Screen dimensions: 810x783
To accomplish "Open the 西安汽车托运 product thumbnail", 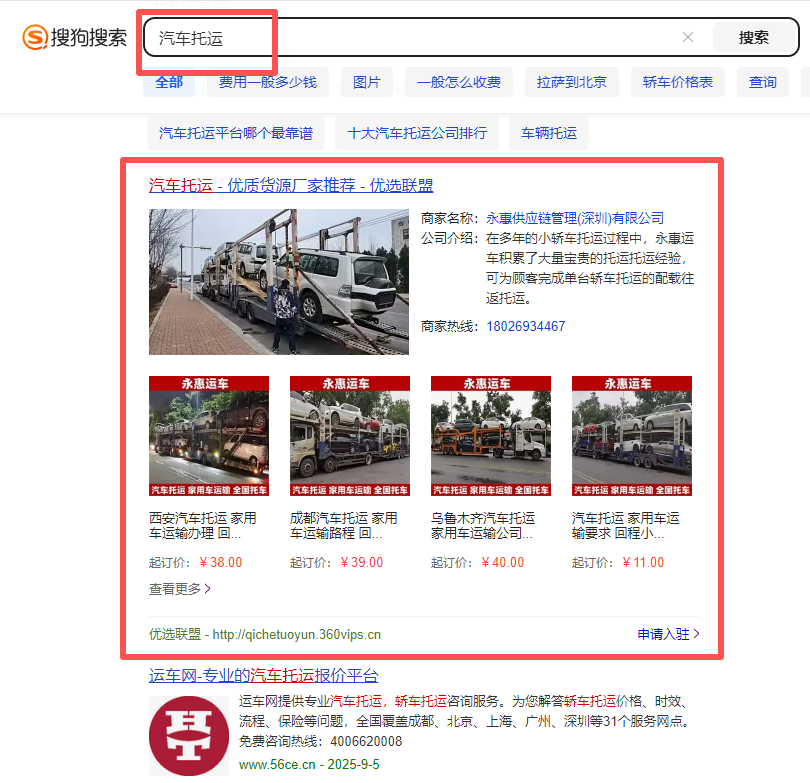I will pos(209,436).
